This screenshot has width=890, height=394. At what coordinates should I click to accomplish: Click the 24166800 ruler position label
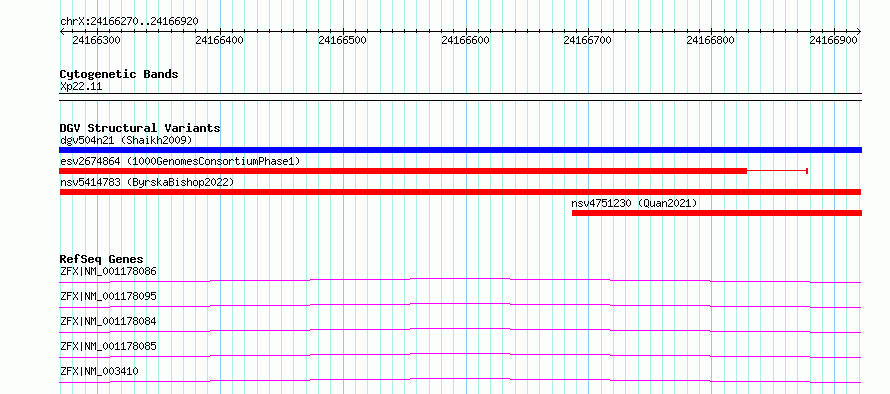click(711, 40)
